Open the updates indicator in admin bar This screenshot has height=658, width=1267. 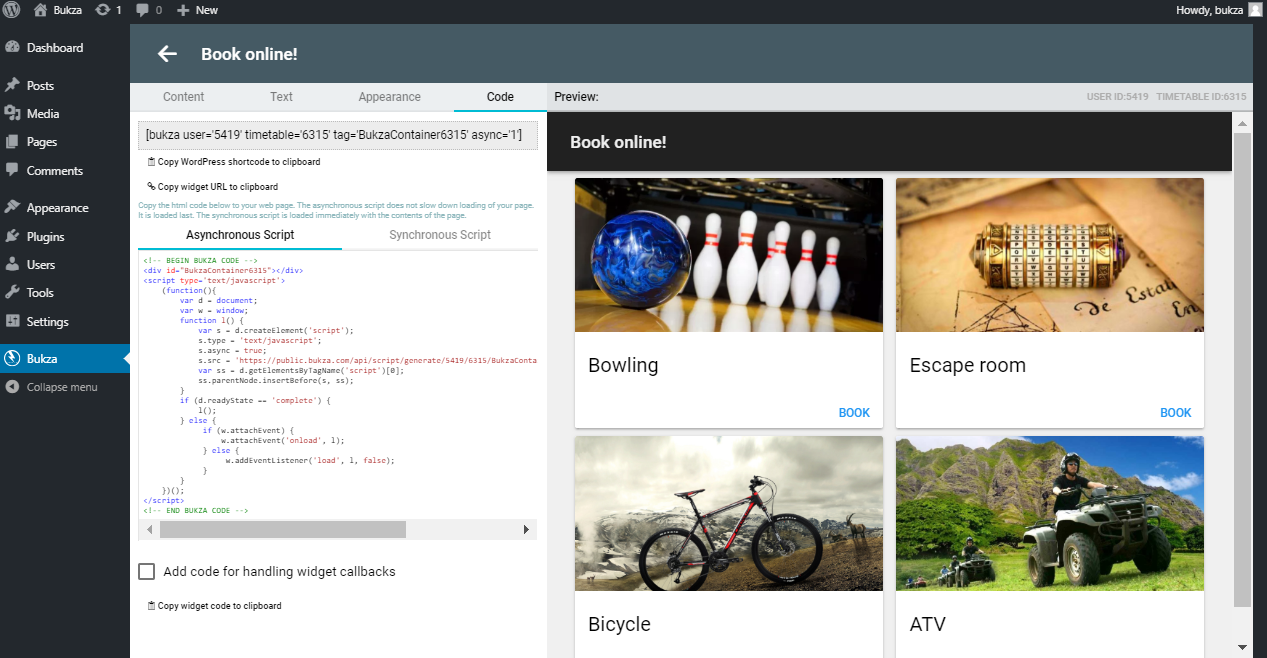(108, 10)
